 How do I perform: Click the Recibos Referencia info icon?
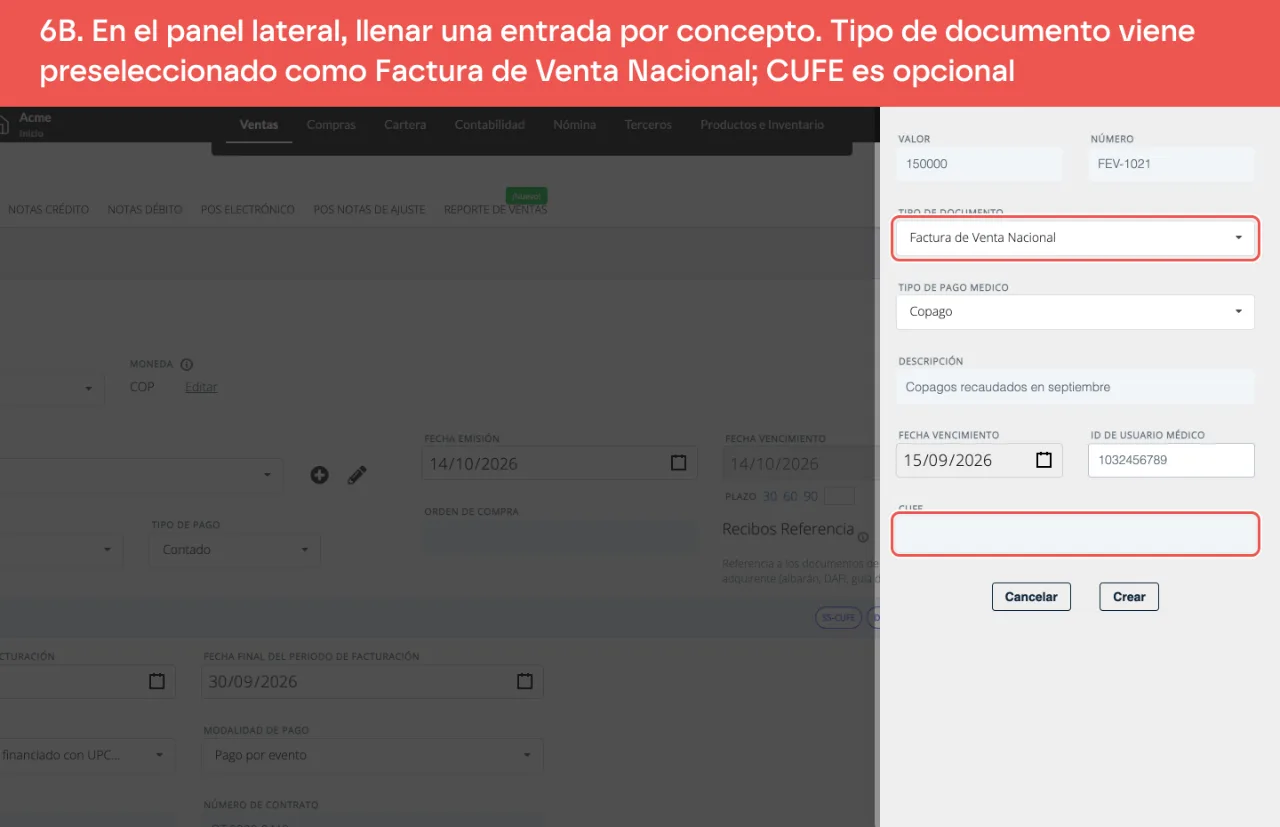863,537
